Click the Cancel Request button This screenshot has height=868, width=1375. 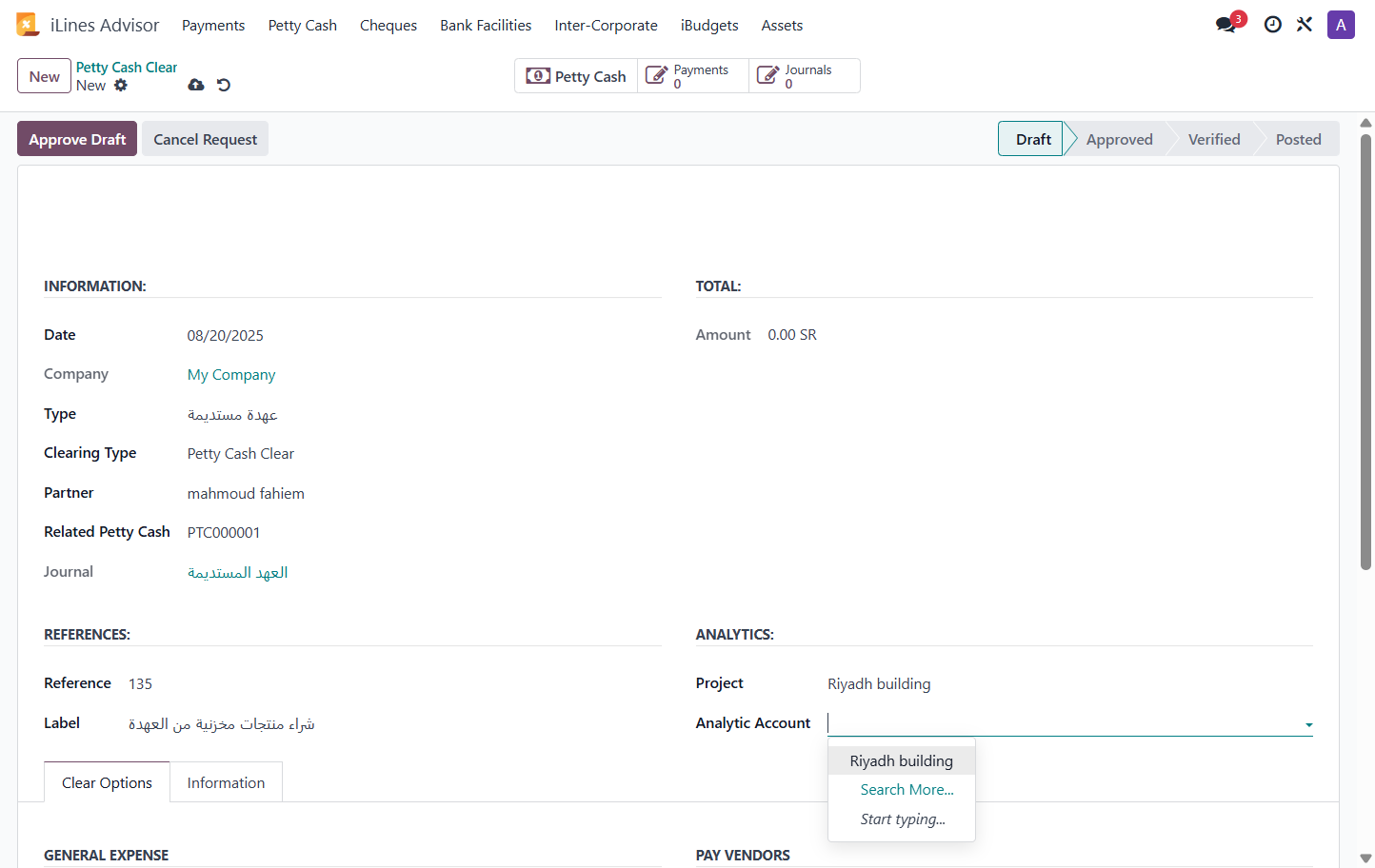coord(206,139)
